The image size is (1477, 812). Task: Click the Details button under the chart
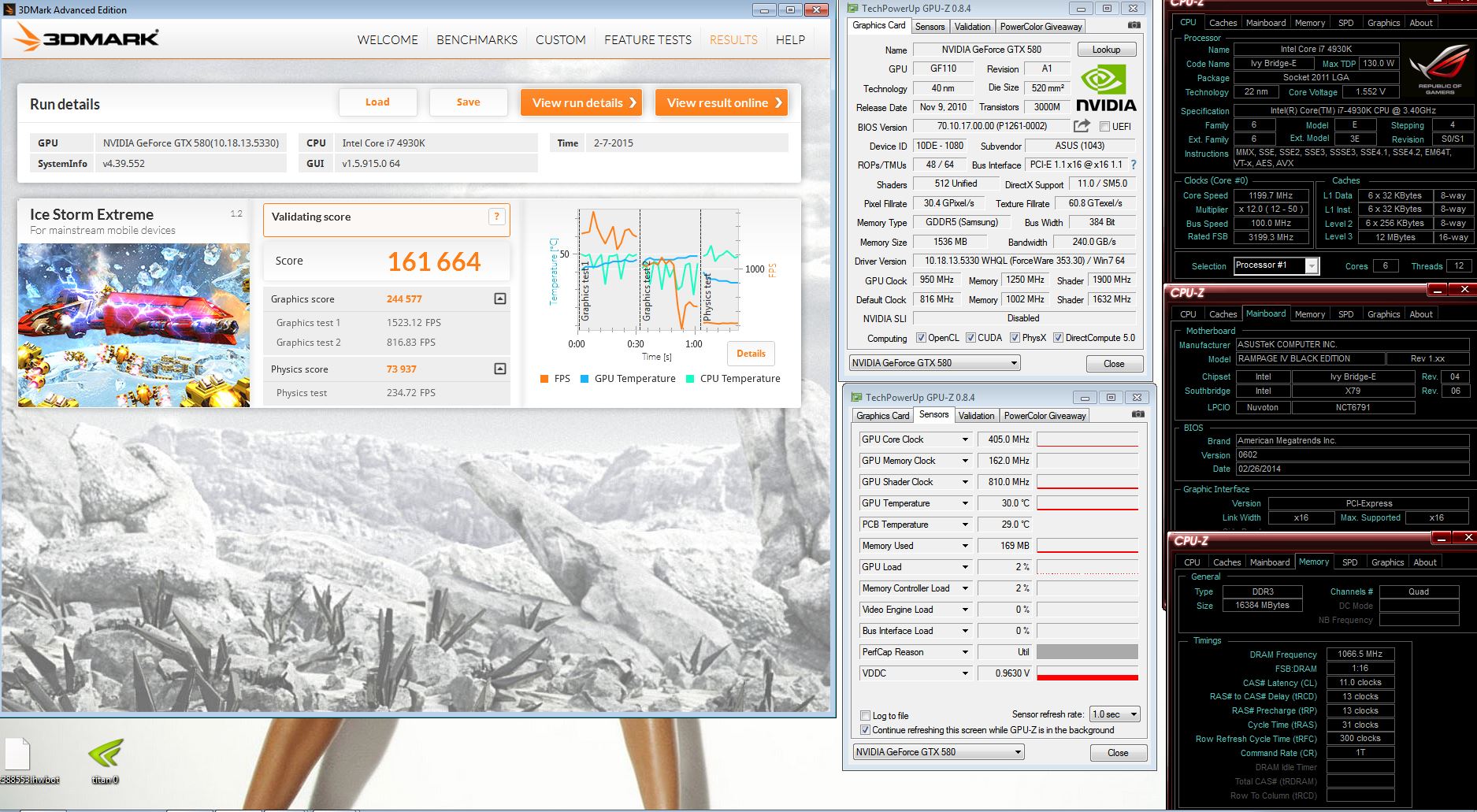tap(751, 354)
